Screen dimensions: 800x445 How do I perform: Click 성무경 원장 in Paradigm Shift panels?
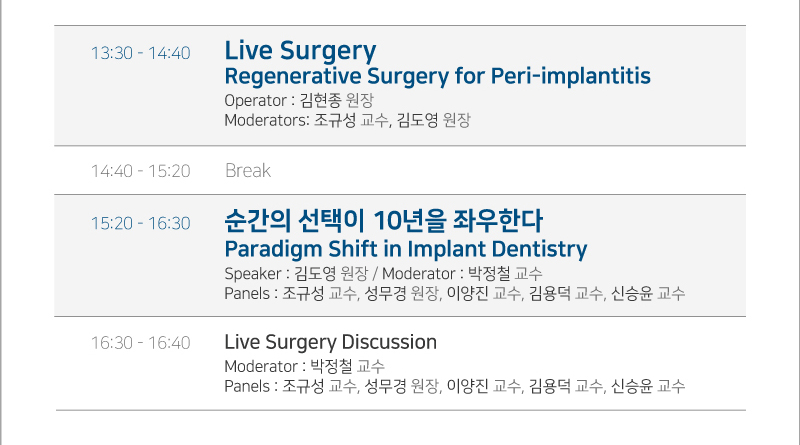coord(402,293)
